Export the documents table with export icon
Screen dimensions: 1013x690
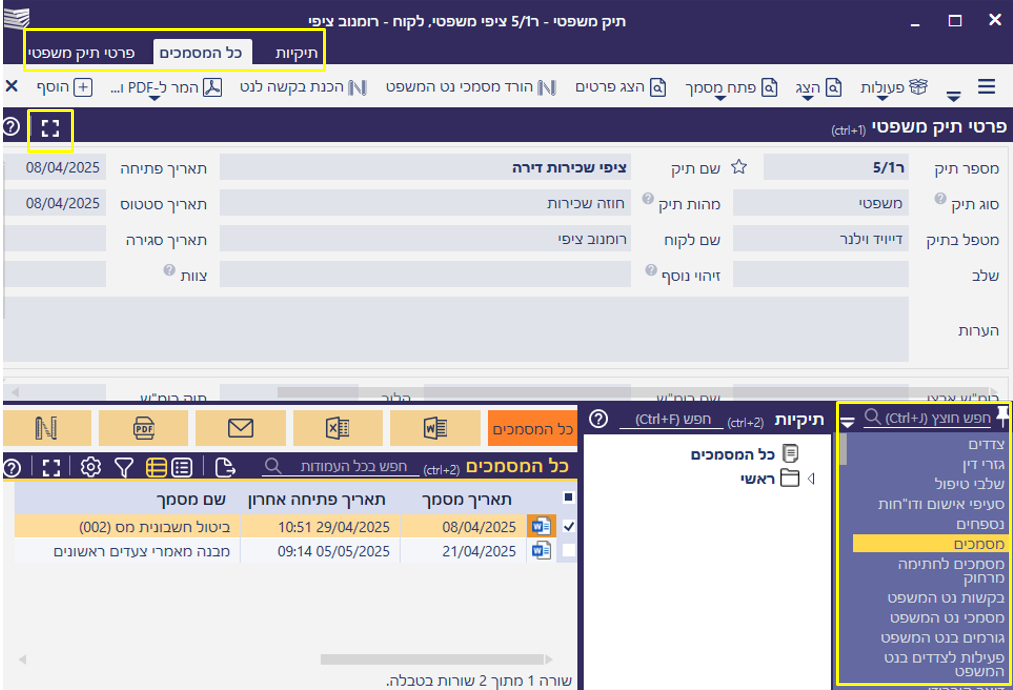click(x=225, y=466)
